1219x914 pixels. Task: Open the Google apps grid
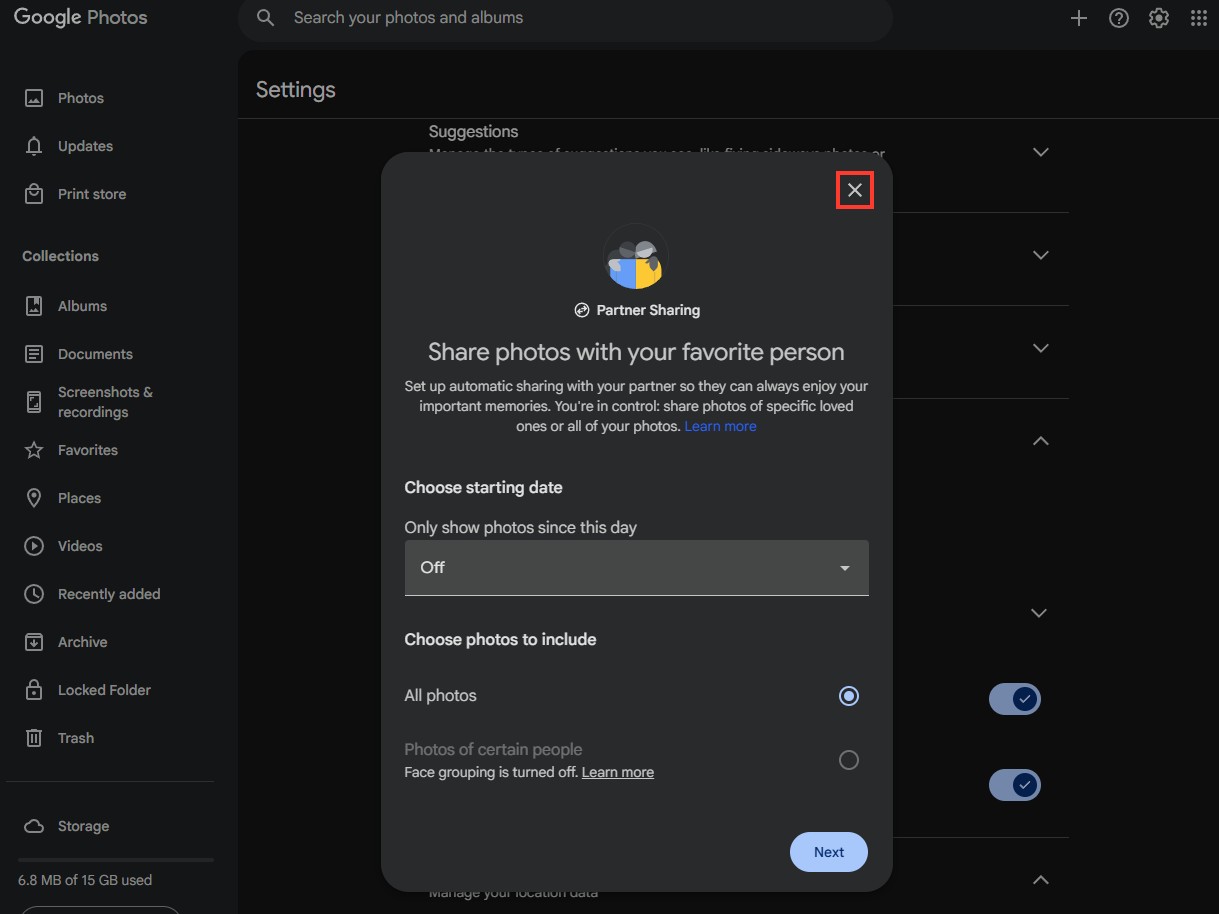click(1199, 18)
